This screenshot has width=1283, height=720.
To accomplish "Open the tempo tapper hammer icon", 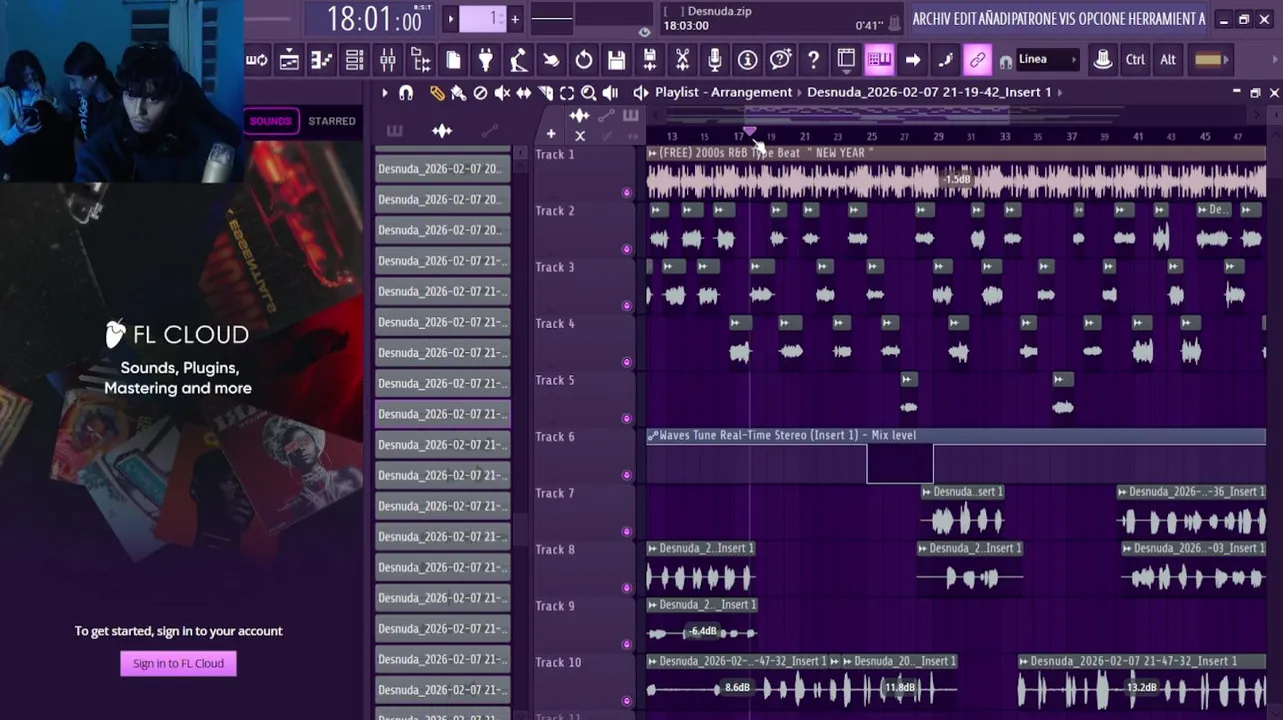I will pos(518,60).
